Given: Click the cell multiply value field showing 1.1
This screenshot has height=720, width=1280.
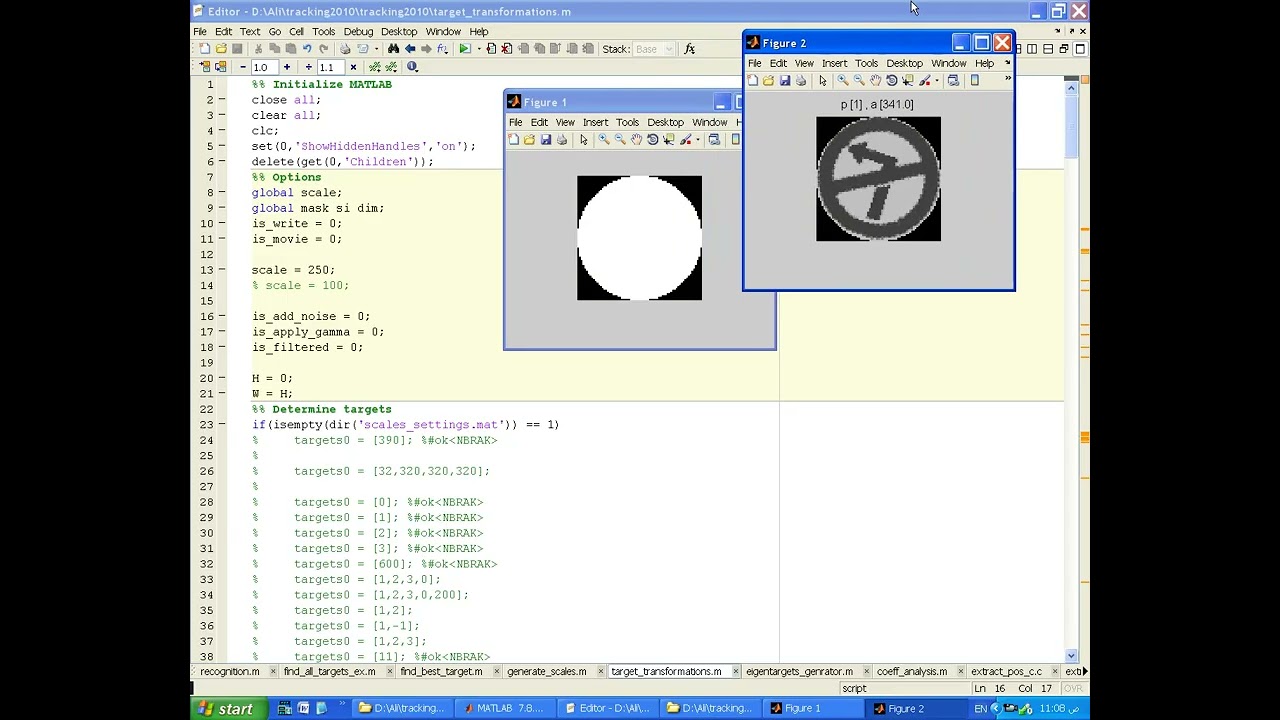Looking at the screenshot, I should point(329,67).
